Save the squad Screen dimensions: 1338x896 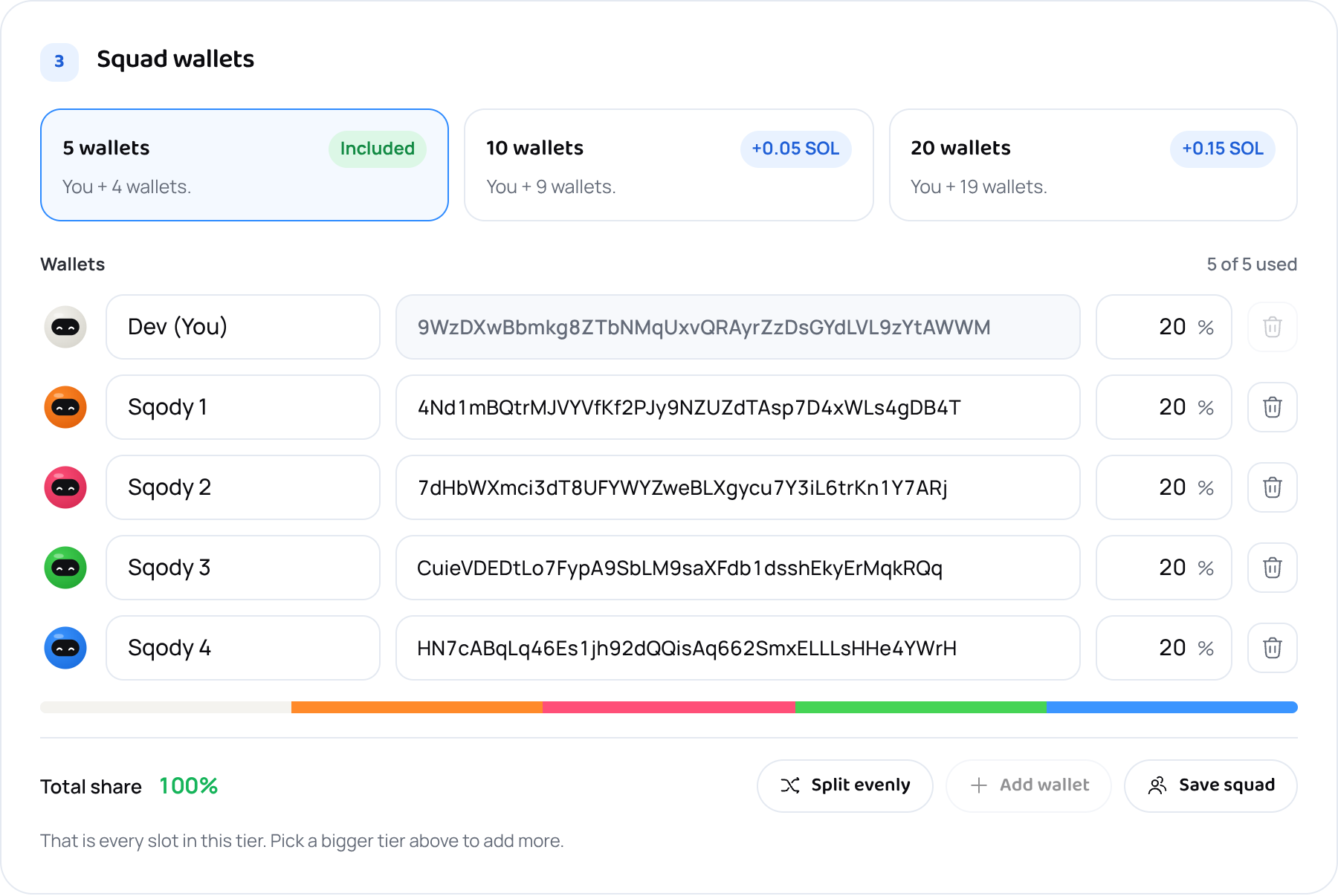coord(1211,785)
